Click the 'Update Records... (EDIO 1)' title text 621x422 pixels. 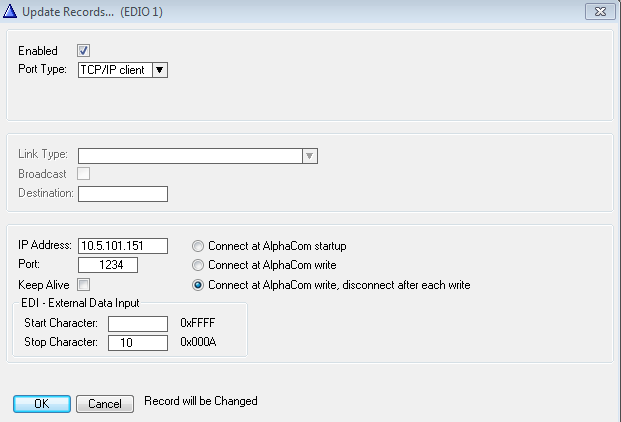(x=92, y=12)
